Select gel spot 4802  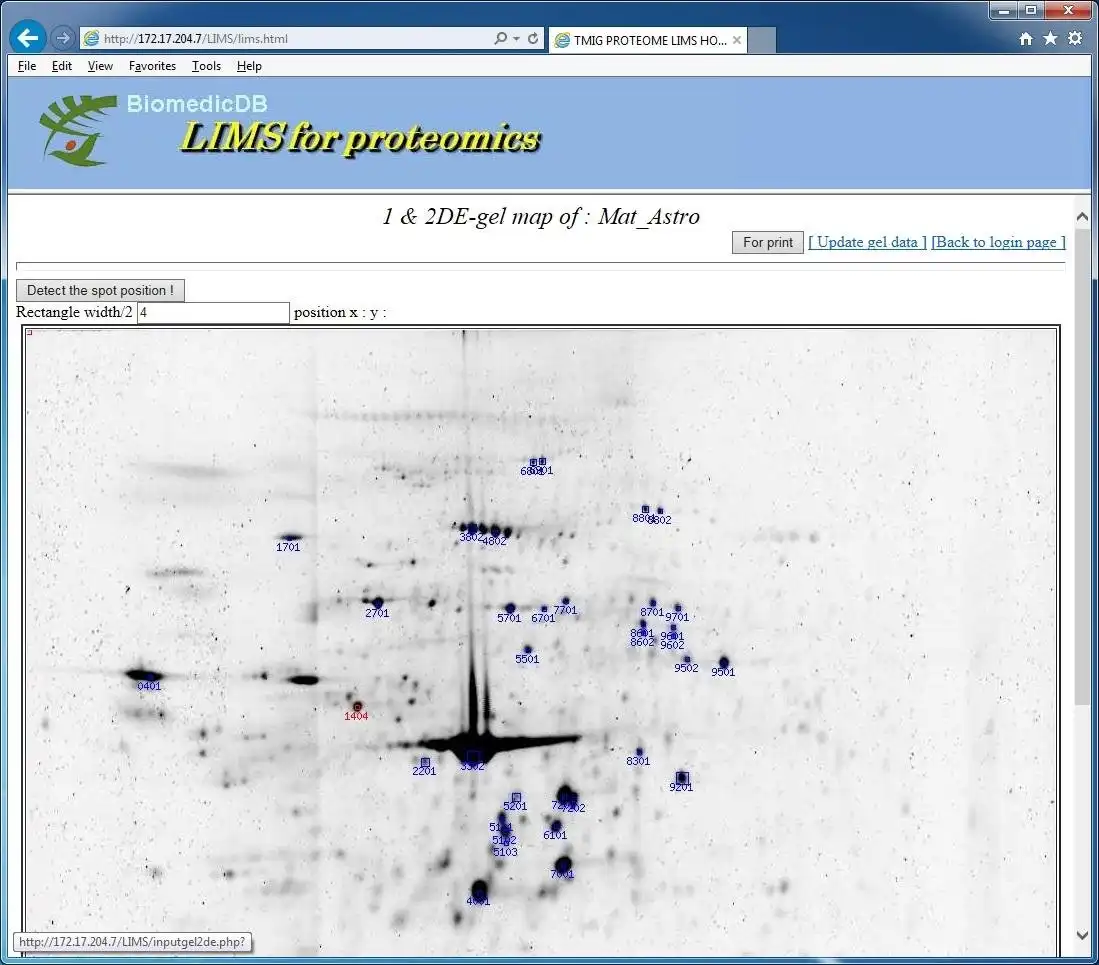click(x=495, y=532)
